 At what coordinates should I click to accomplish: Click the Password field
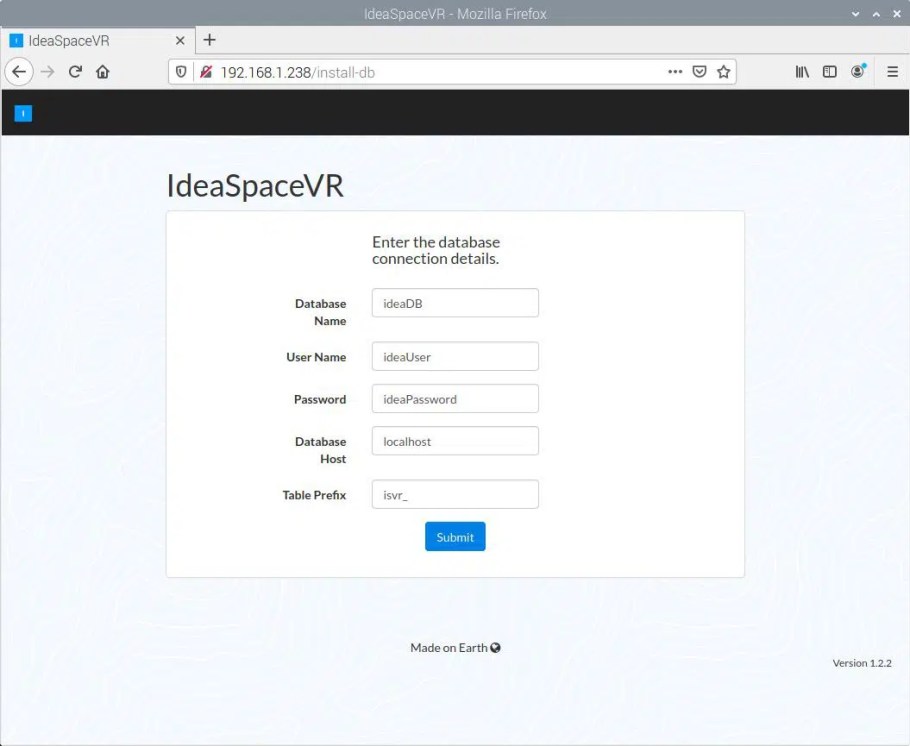pos(455,399)
